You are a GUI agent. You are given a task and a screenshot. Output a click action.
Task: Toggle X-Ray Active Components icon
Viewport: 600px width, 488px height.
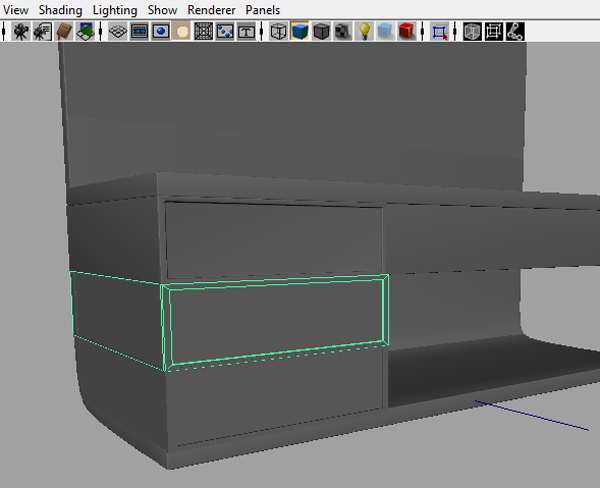click(494, 31)
